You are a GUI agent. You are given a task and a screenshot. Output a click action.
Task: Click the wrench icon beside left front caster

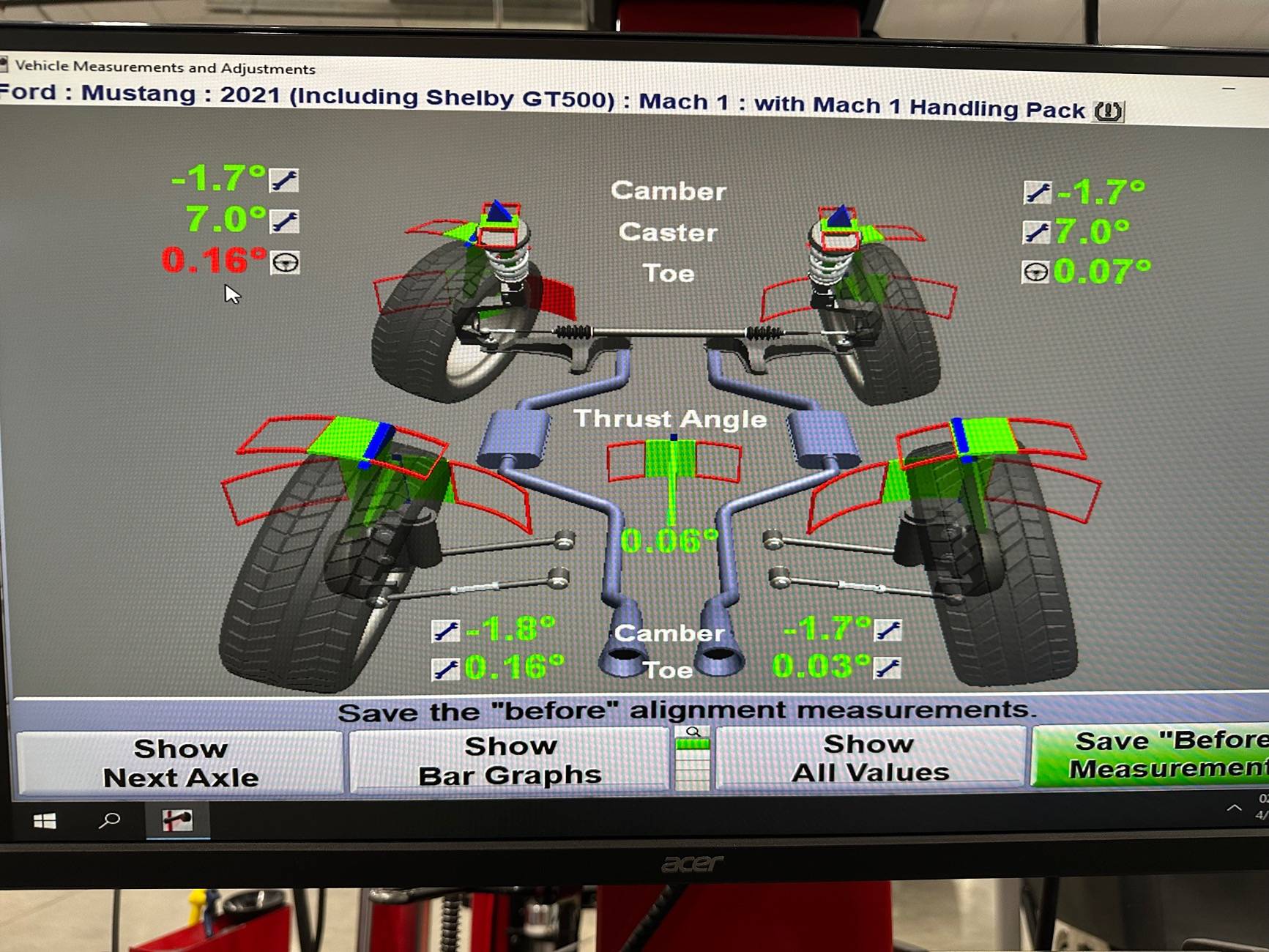(x=284, y=220)
